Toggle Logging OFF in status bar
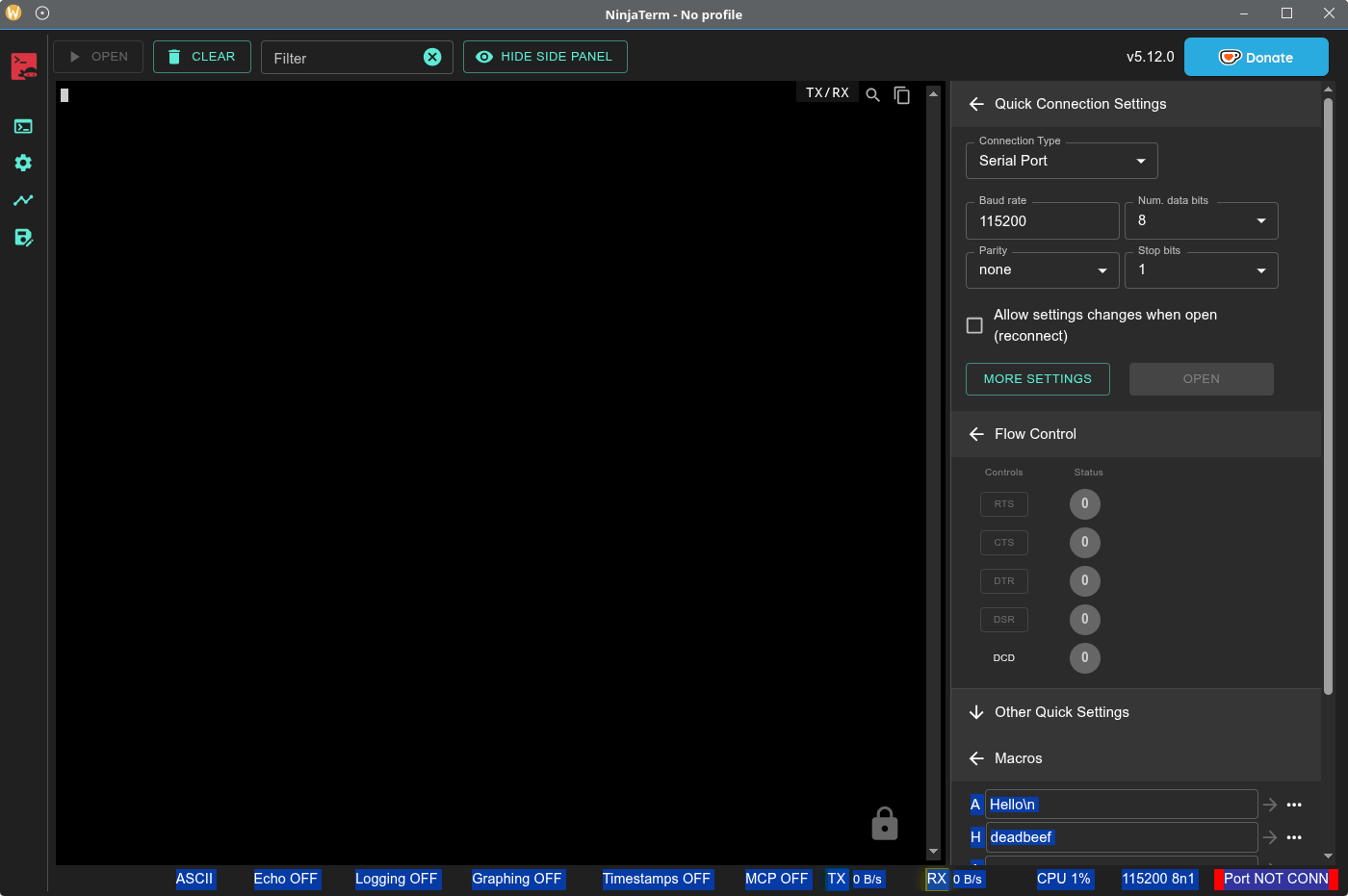This screenshot has height=896, width=1348. click(396, 879)
